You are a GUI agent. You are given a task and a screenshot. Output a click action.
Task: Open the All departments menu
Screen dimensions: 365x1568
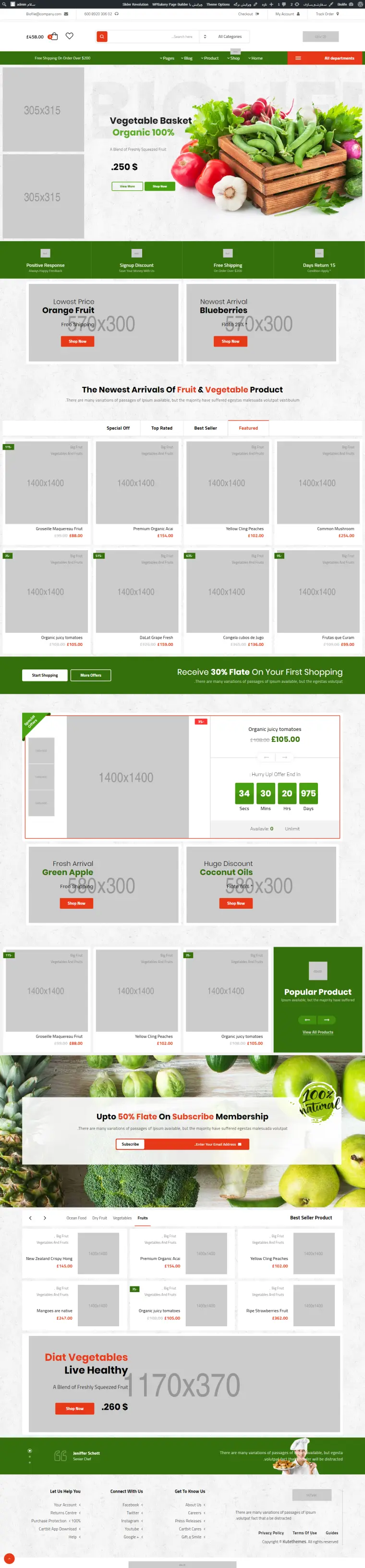click(325, 59)
